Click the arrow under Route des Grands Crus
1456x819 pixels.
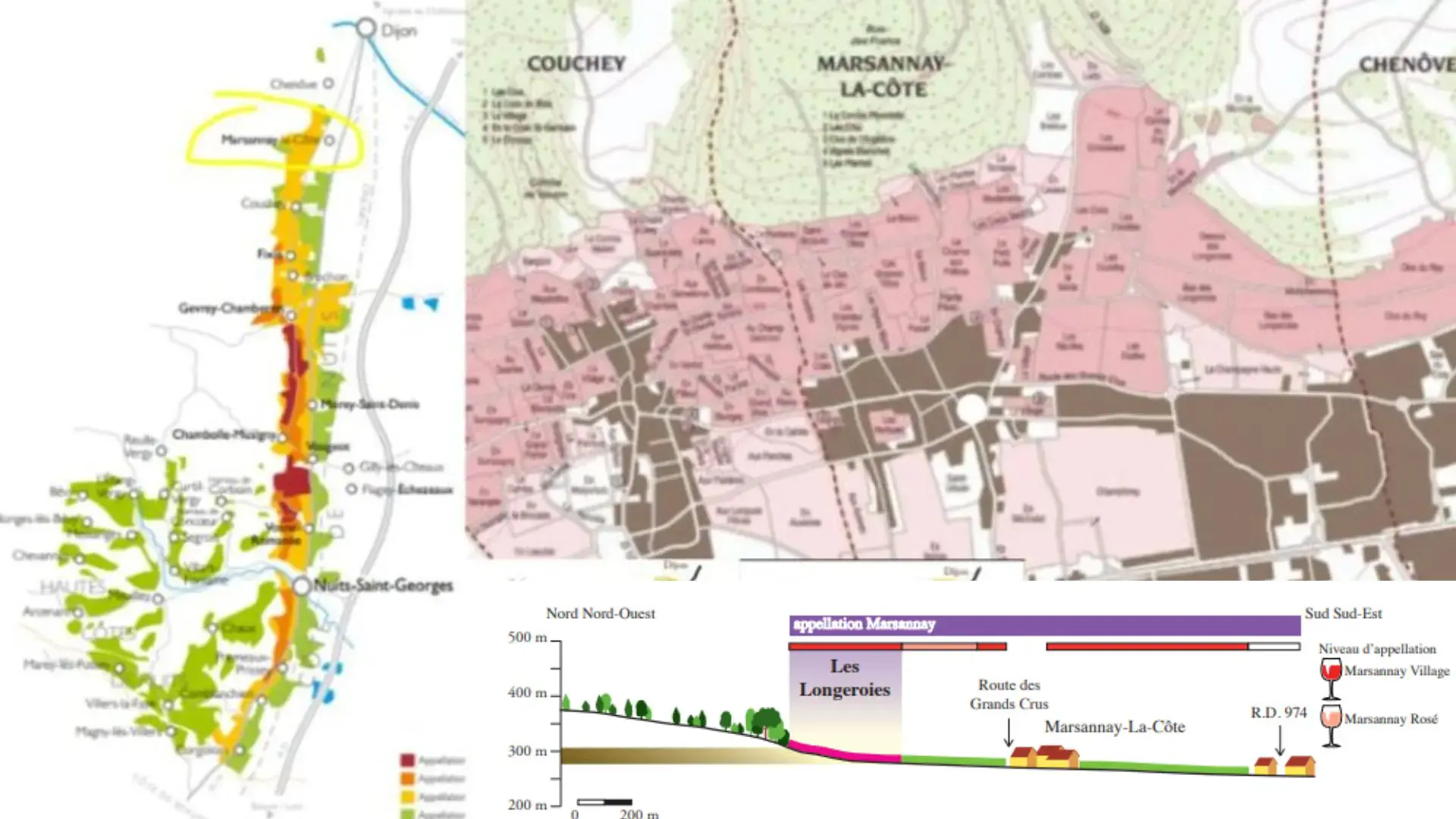click(x=1009, y=733)
